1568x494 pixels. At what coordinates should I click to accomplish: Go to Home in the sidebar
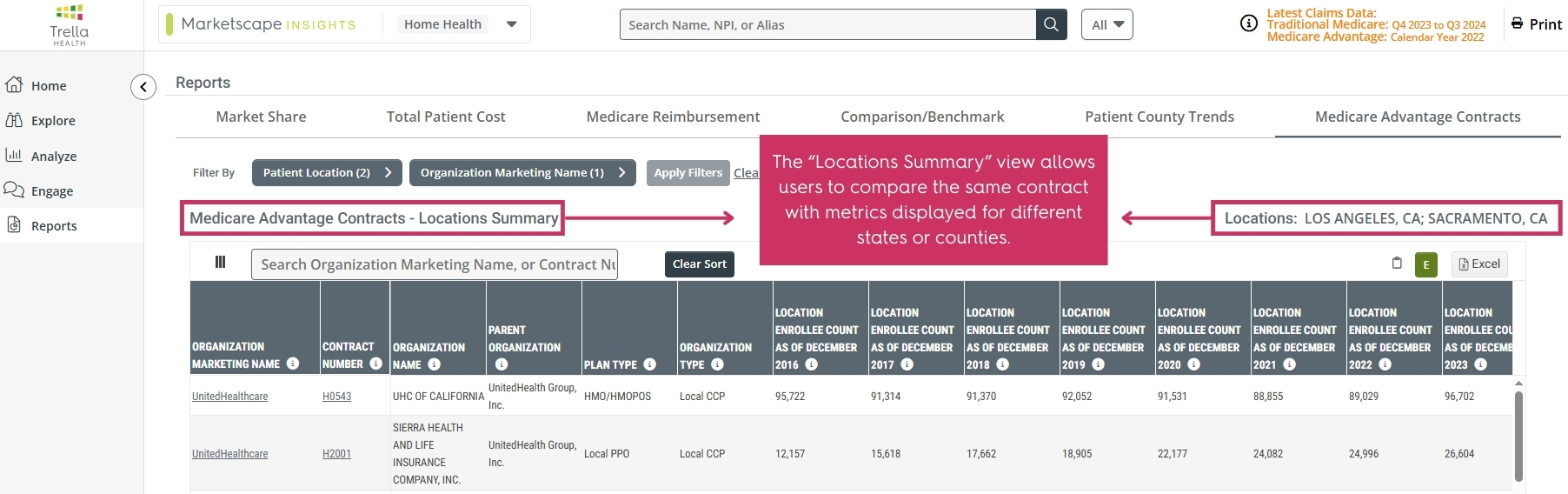(49, 85)
